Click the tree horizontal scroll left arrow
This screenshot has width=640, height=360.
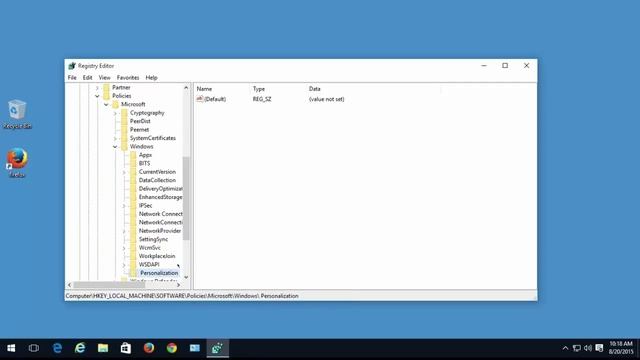click(69, 285)
